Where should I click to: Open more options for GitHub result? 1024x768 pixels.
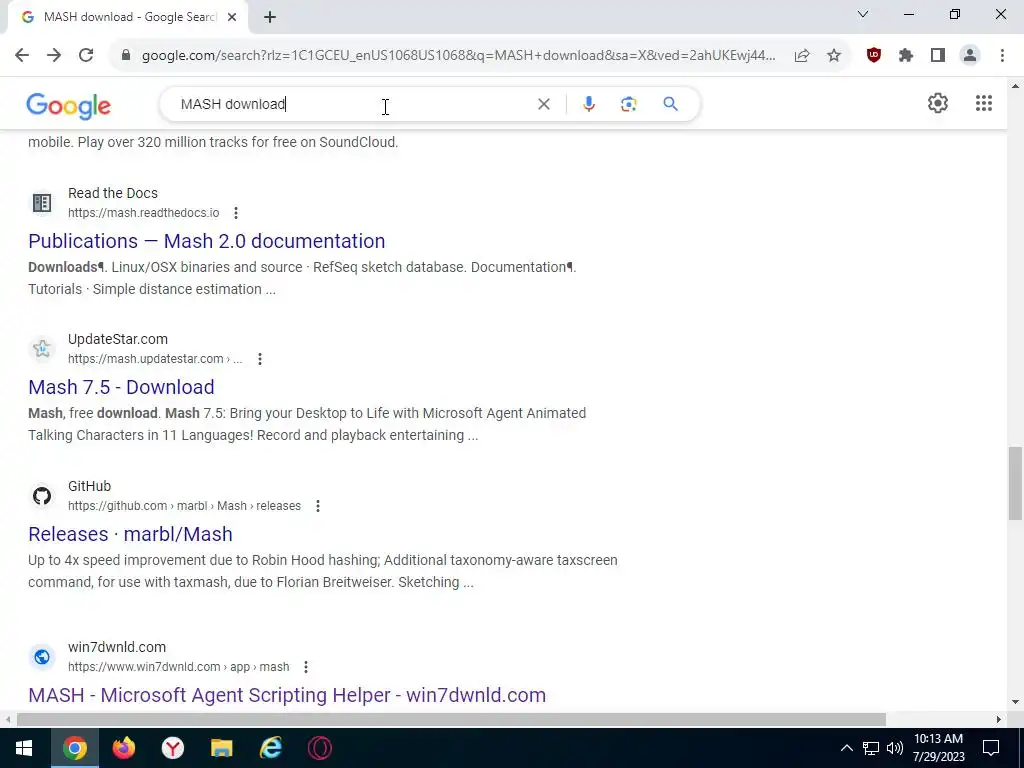318,506
